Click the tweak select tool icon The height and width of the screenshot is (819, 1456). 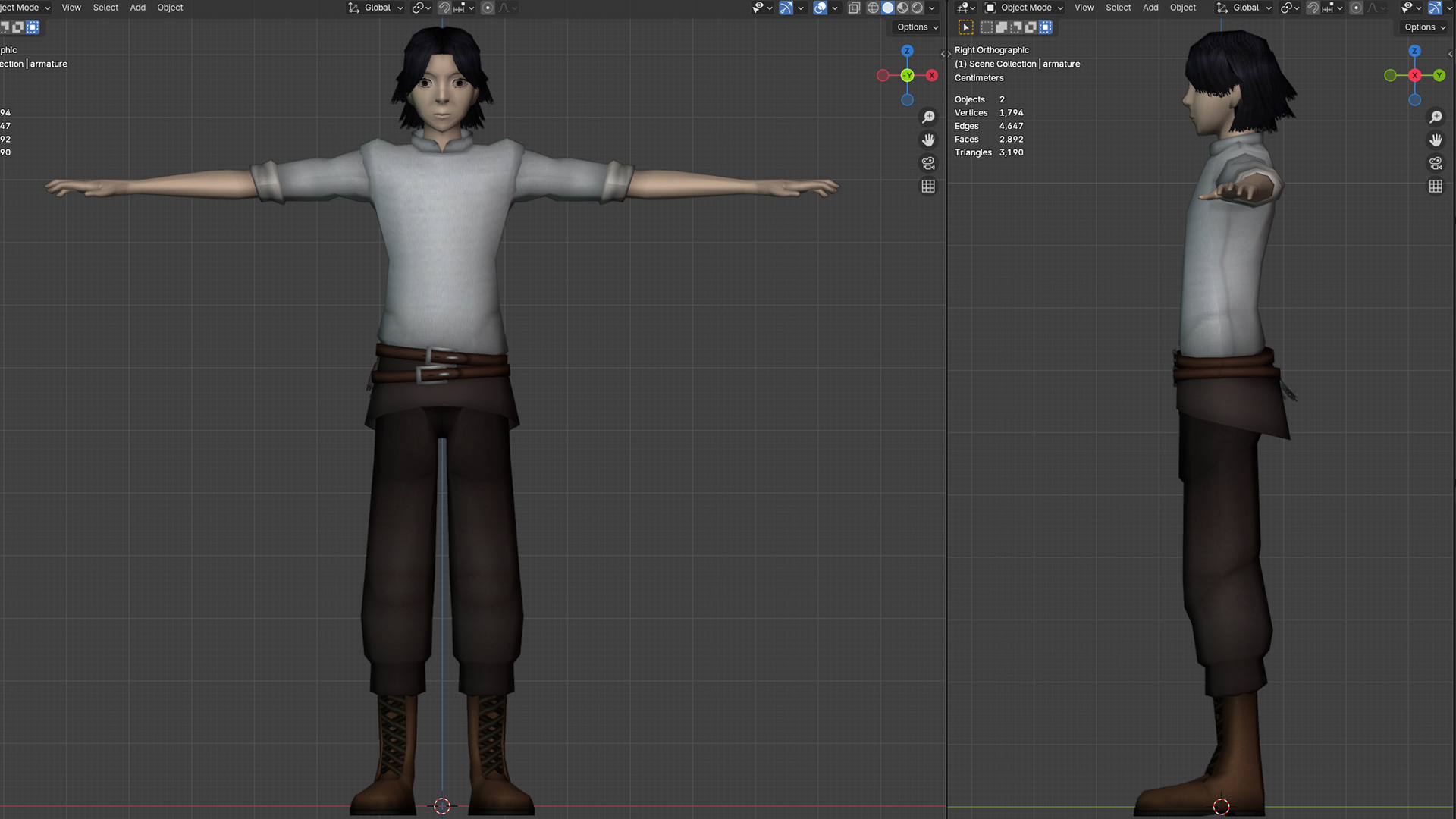(965, 27)
